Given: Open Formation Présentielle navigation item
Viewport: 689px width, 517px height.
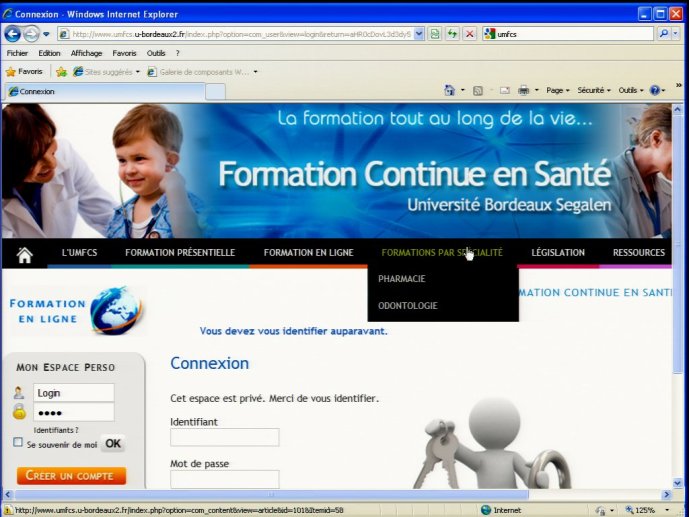Looking at the screenshot, I should tap(180, 253).
